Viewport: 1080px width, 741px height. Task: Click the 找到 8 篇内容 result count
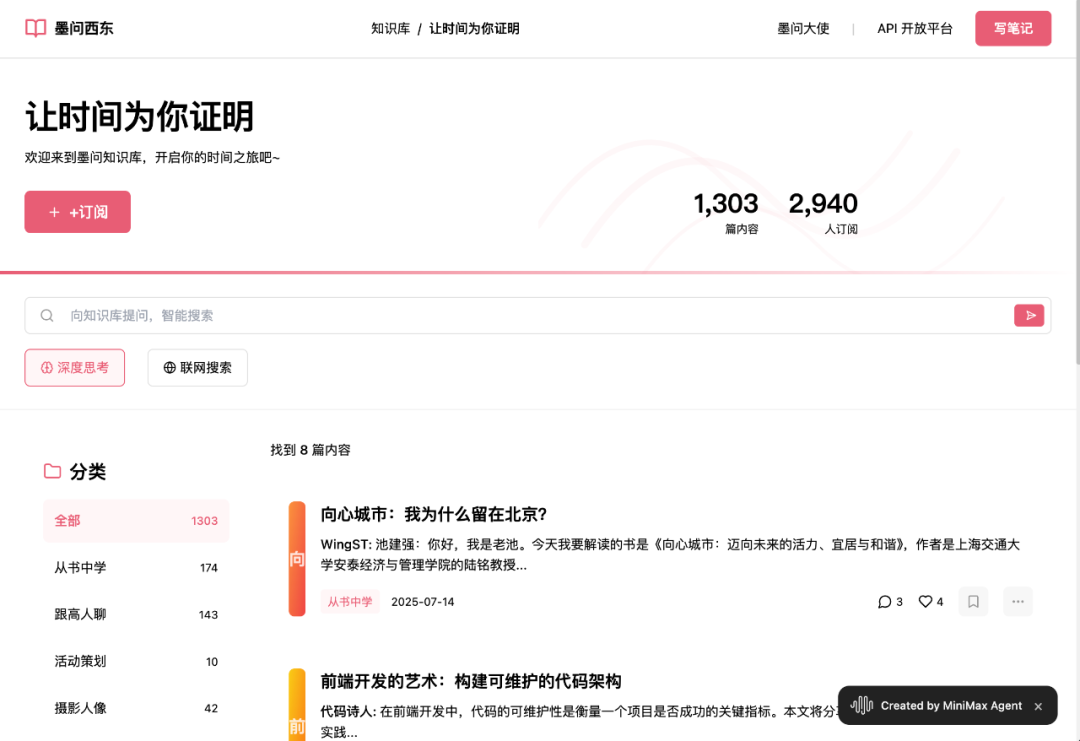coord(311,450)
